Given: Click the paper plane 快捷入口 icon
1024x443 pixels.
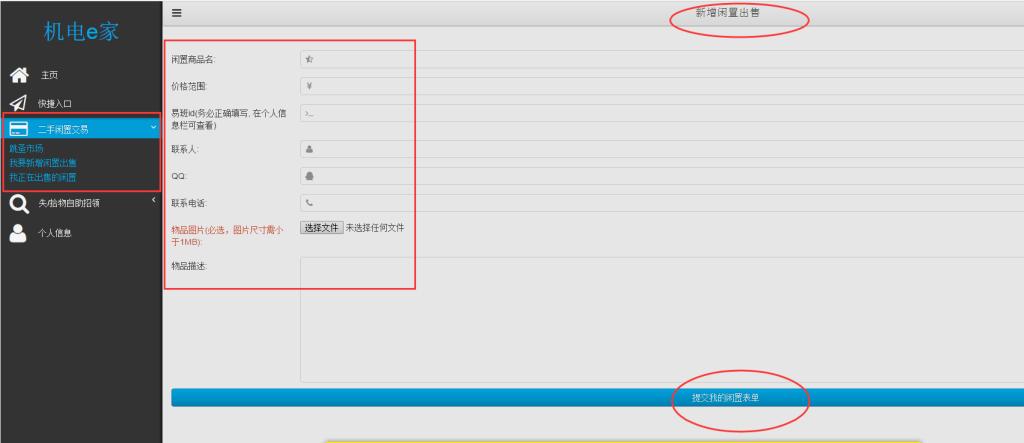Looking at the screenshot, I should point(18,103).
